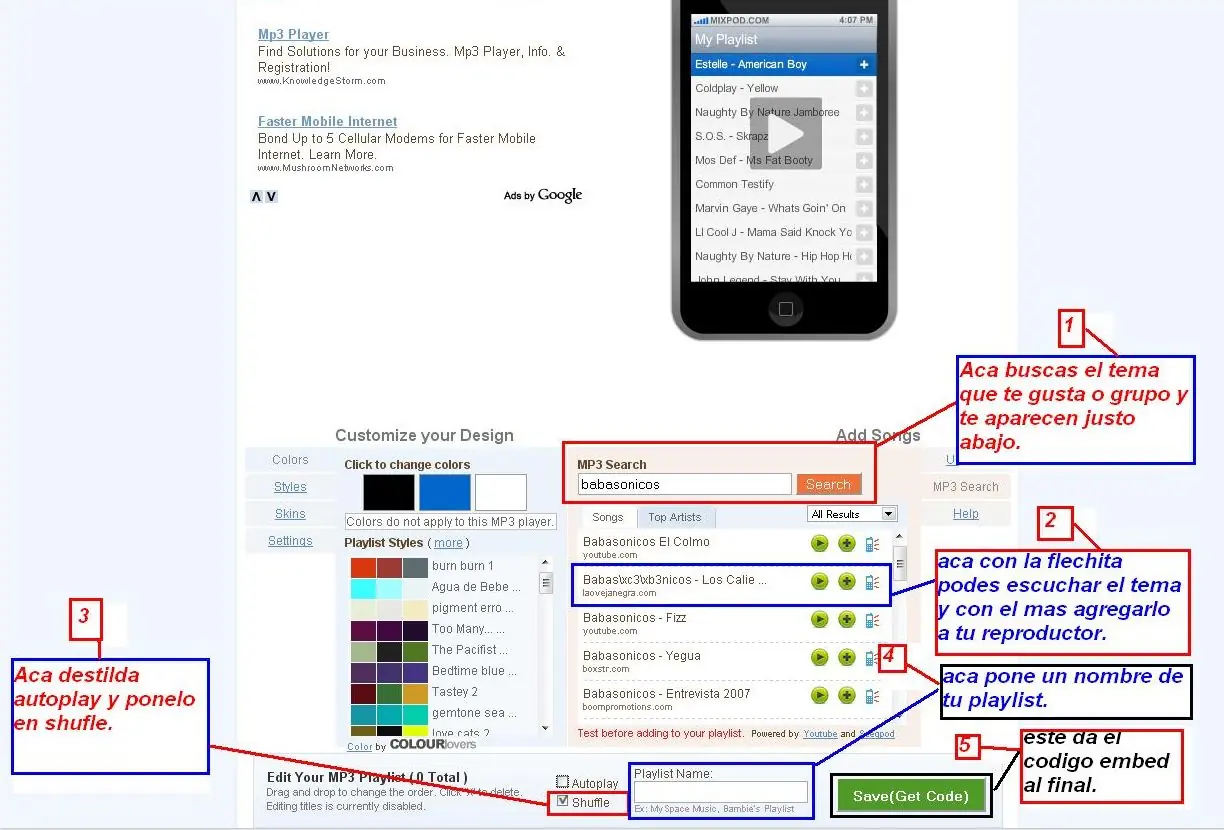1224x830 pixels.
Task: Click the next ad arrow
Action: tap(271, 197)
